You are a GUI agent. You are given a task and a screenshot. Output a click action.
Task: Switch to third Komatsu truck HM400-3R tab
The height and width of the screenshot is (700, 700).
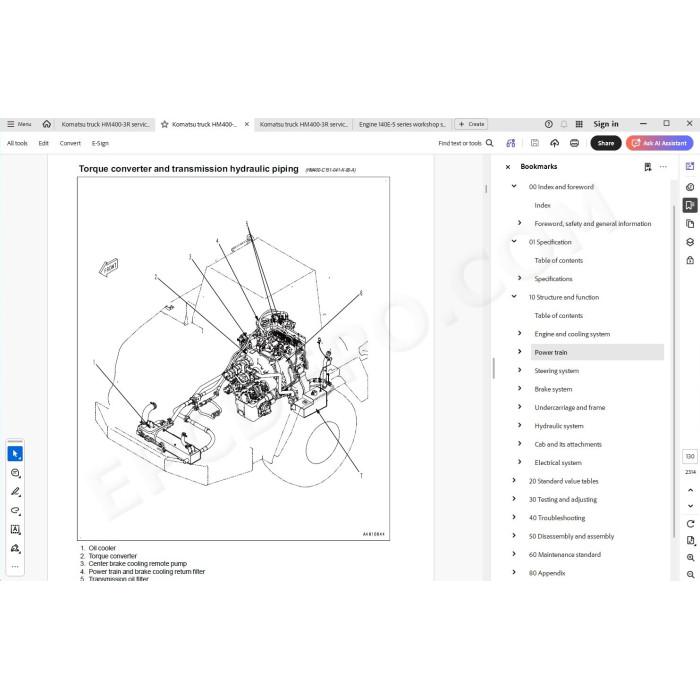[x=304, y=124]
